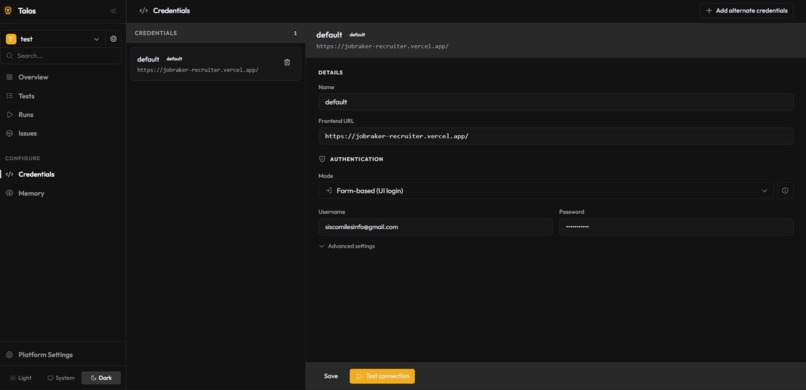This screenshot has width=806, height=390.
Task: Expand Advanced settings
Action: tap(346, 246)
